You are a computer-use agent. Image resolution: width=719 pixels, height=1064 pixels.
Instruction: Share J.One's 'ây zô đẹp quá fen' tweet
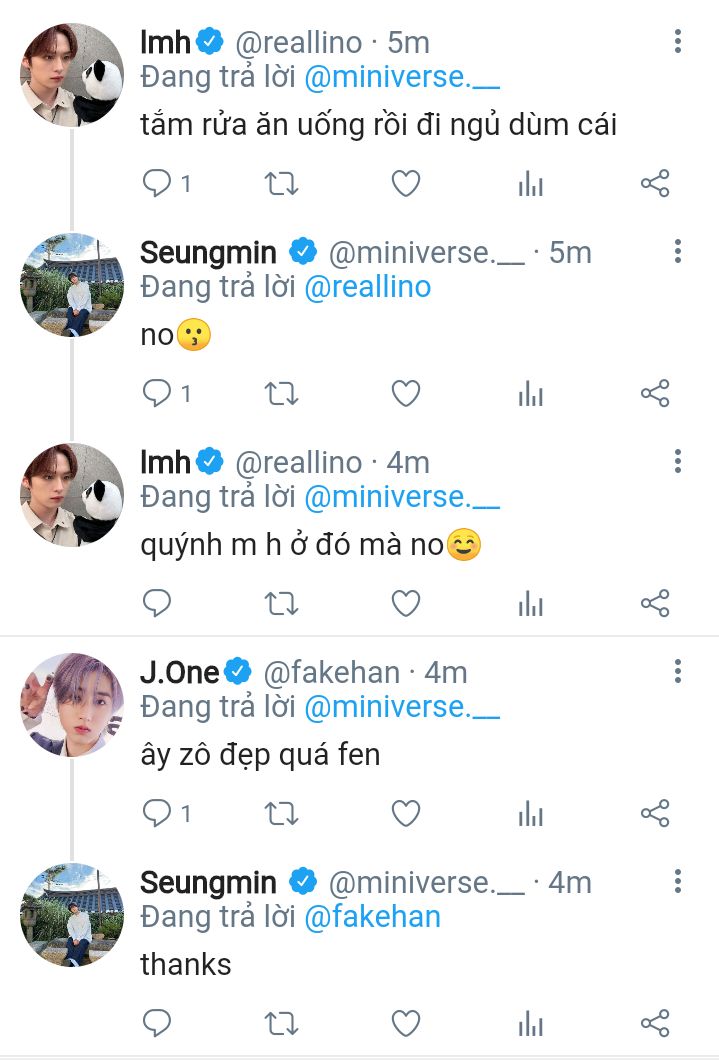(654, 814)
